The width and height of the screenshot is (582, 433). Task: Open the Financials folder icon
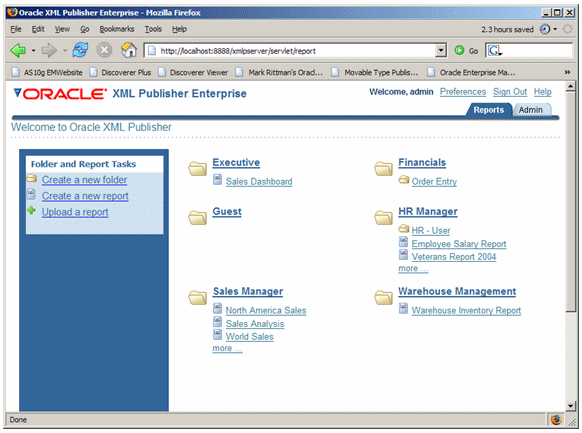point(383,168)
